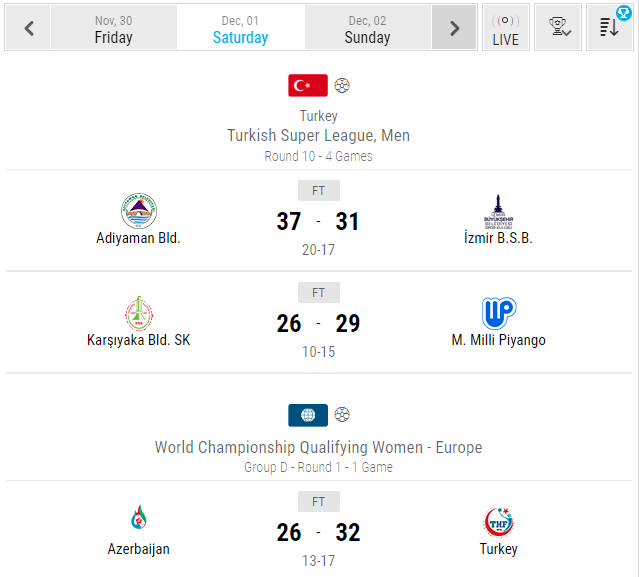Screen dimensions: 639x577
Task: Open the trophy competitions selector
Action: [558, 28]
